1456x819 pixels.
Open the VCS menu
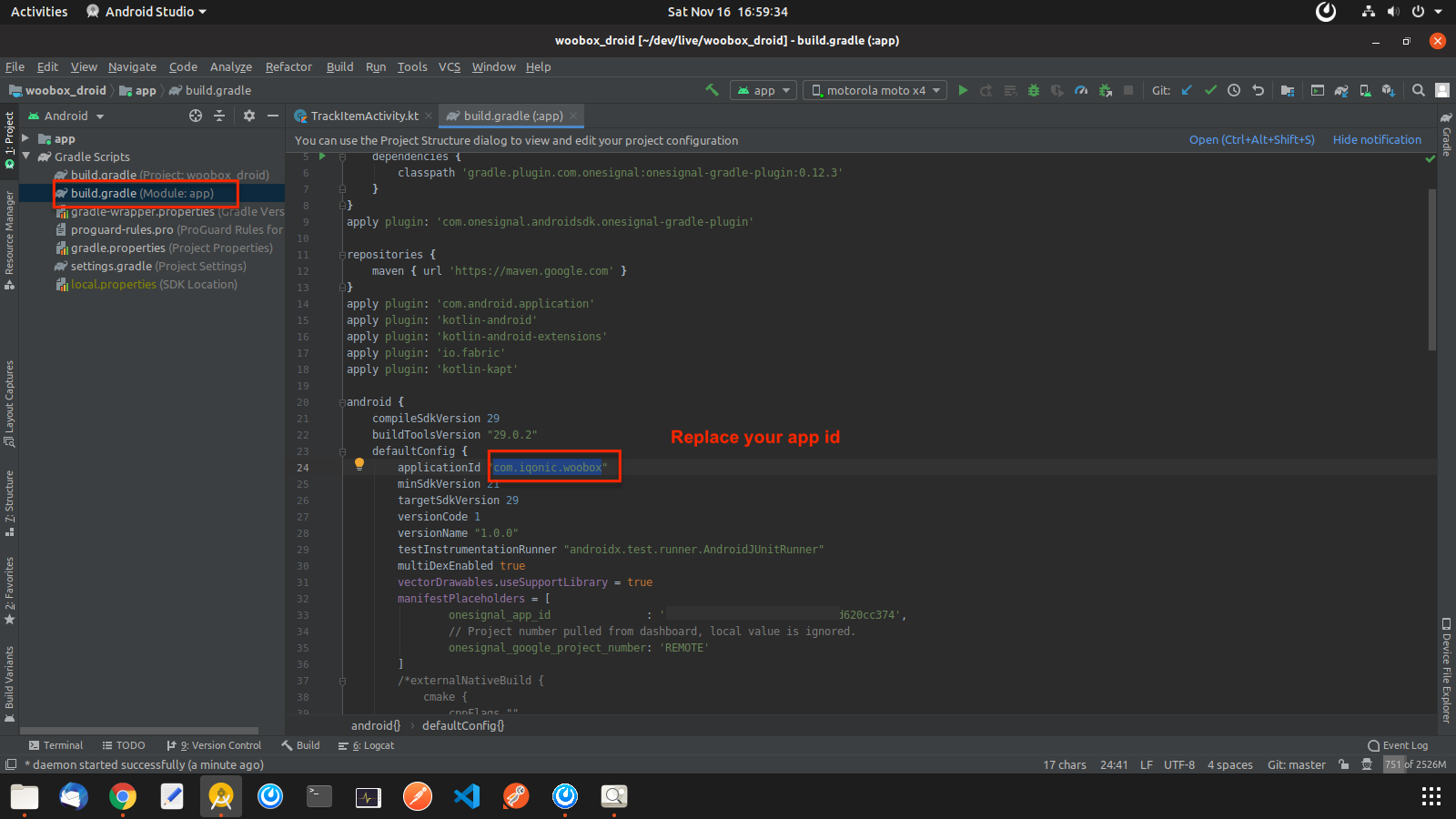[x=450, y=66]
